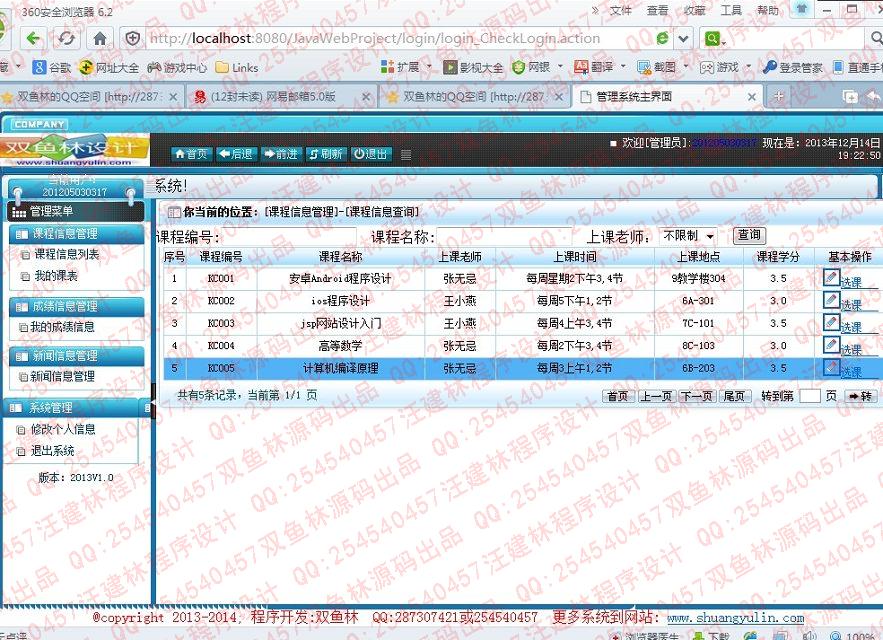Image resolution: width=883 pixels, height=640 pixels.
Task: Close the 管理系统主界面 tab
Action: point(751,97)
